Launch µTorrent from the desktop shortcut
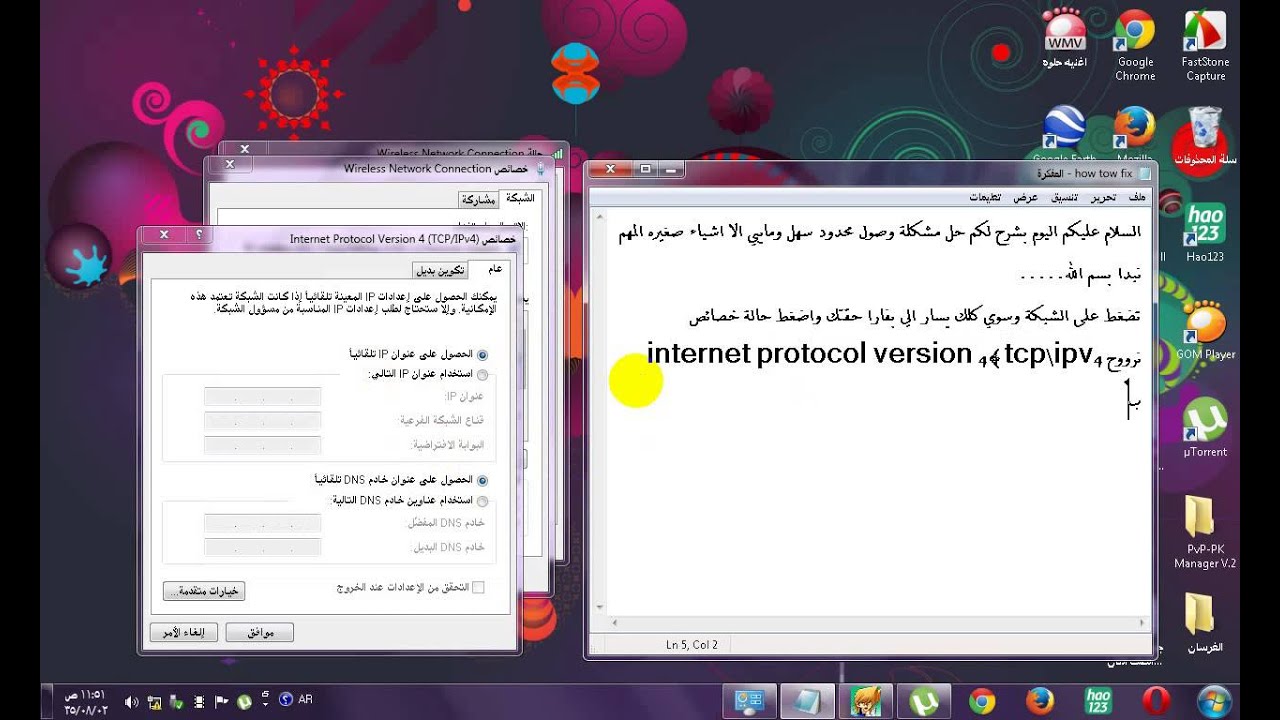 tap(1205, 427)
